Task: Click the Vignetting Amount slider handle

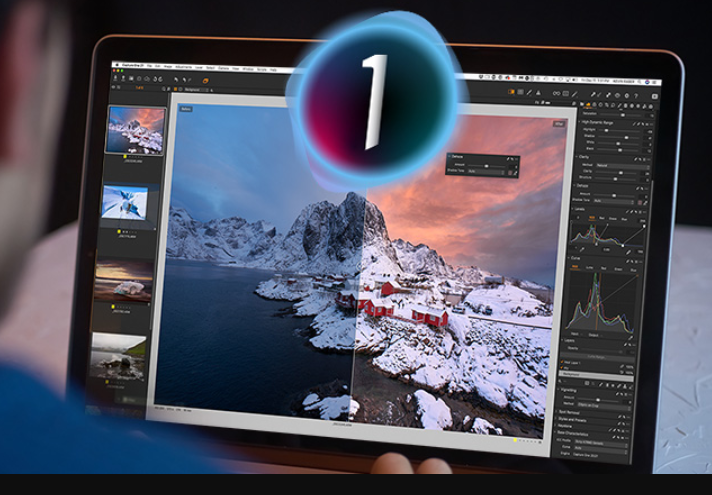Action: (x=598, y=400)
